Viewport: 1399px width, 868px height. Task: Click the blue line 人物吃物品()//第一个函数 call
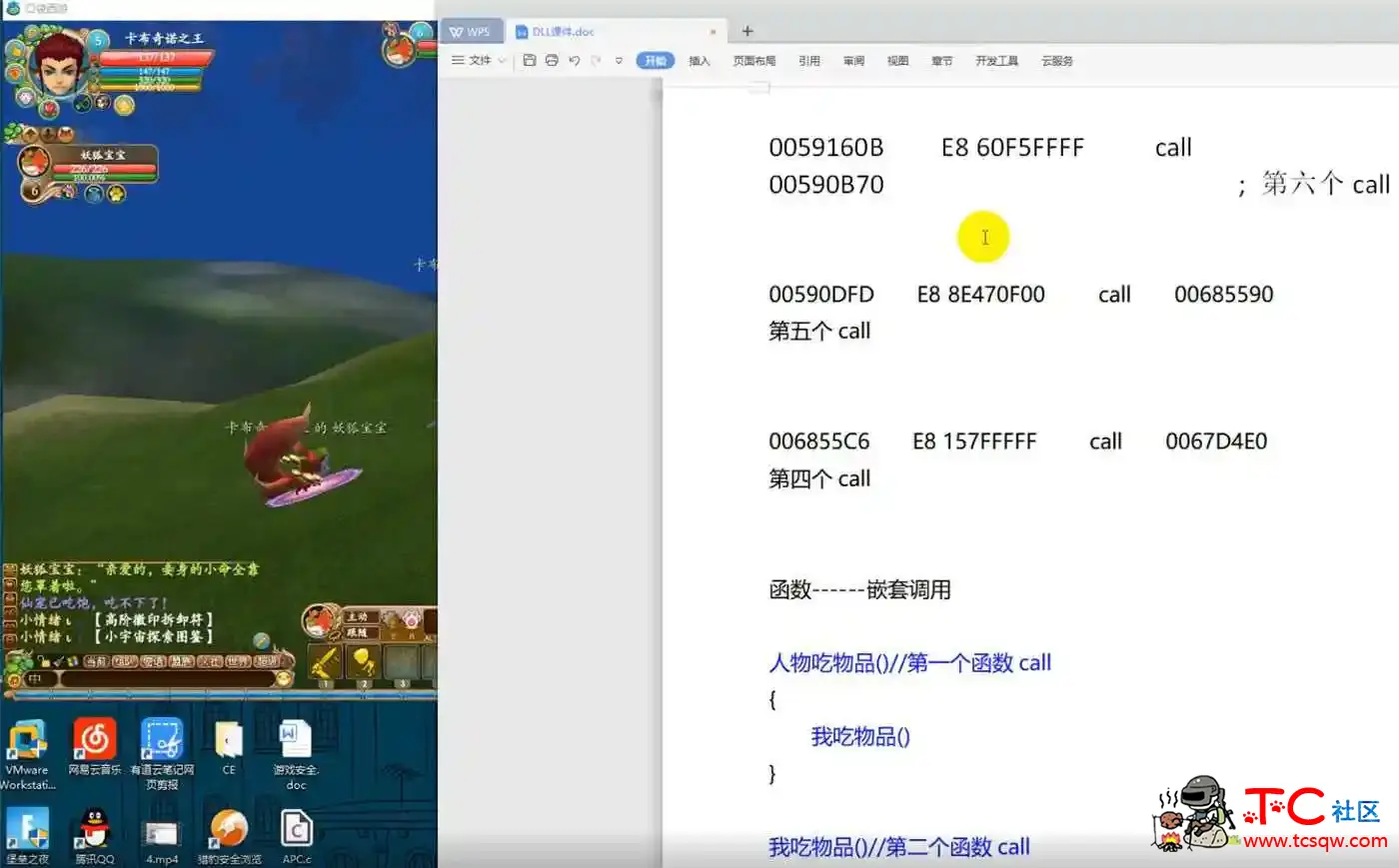coord(909,663)
